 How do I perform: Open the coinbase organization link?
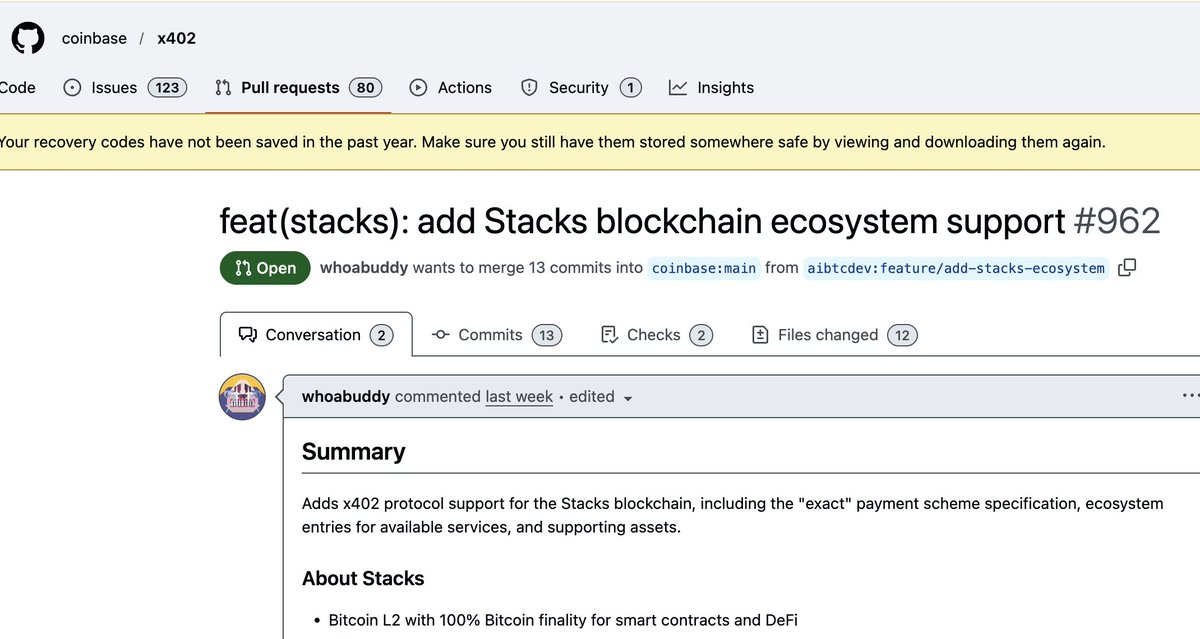pyautogui.click(x=94, y=38)
